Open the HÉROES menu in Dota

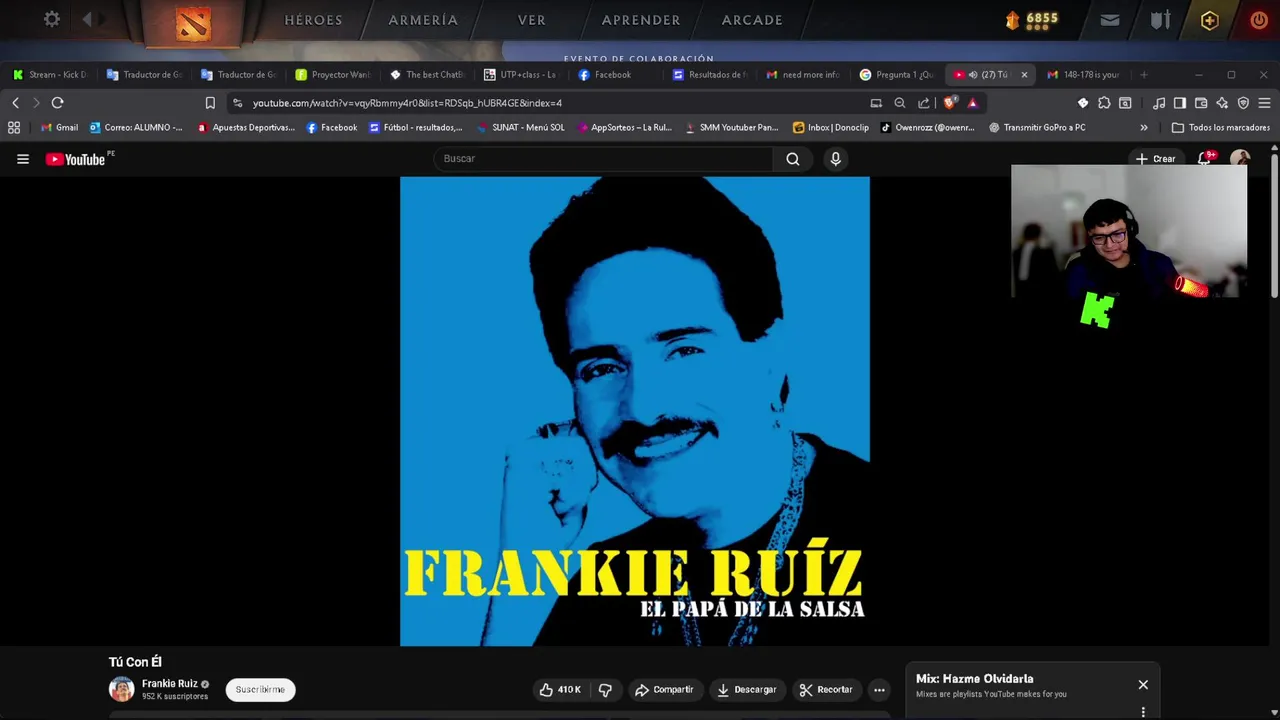313,20
